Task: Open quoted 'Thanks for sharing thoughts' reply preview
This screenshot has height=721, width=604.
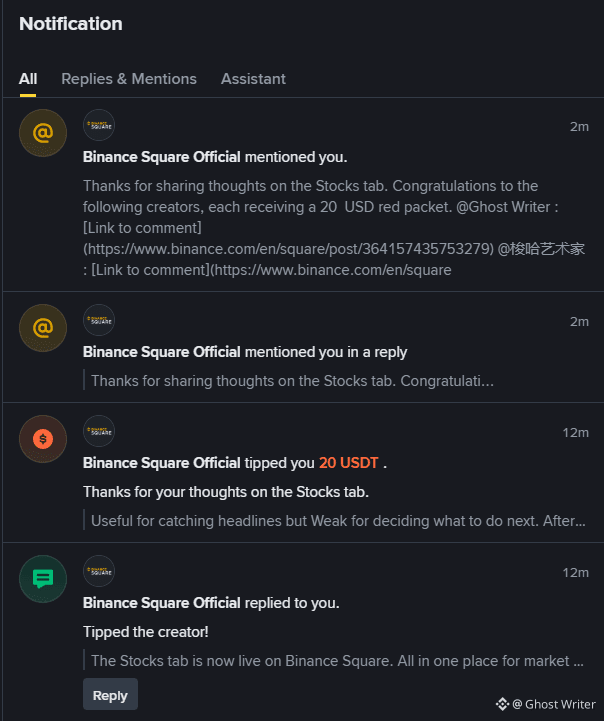Action: coord(292,381)
